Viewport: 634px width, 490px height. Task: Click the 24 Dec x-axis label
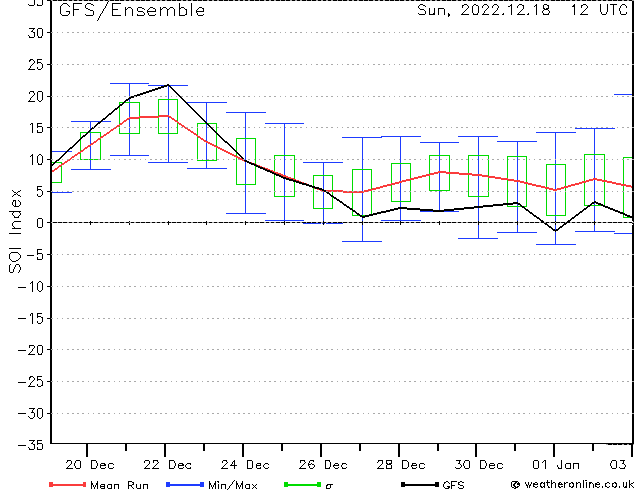coord(245,465)
